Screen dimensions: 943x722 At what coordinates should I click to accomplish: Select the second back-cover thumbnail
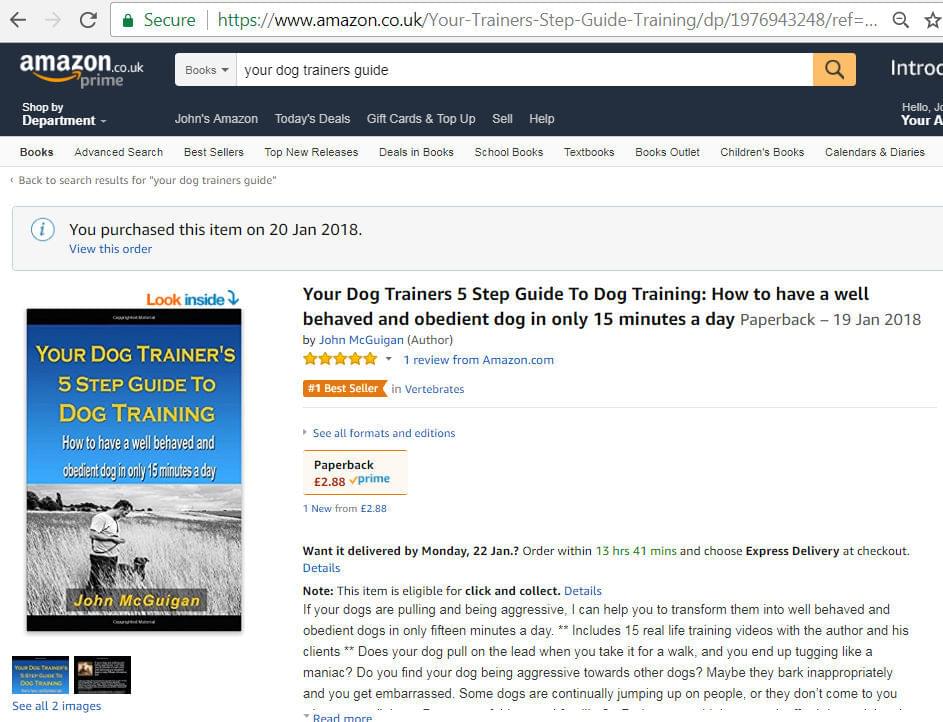click(102, 675)
